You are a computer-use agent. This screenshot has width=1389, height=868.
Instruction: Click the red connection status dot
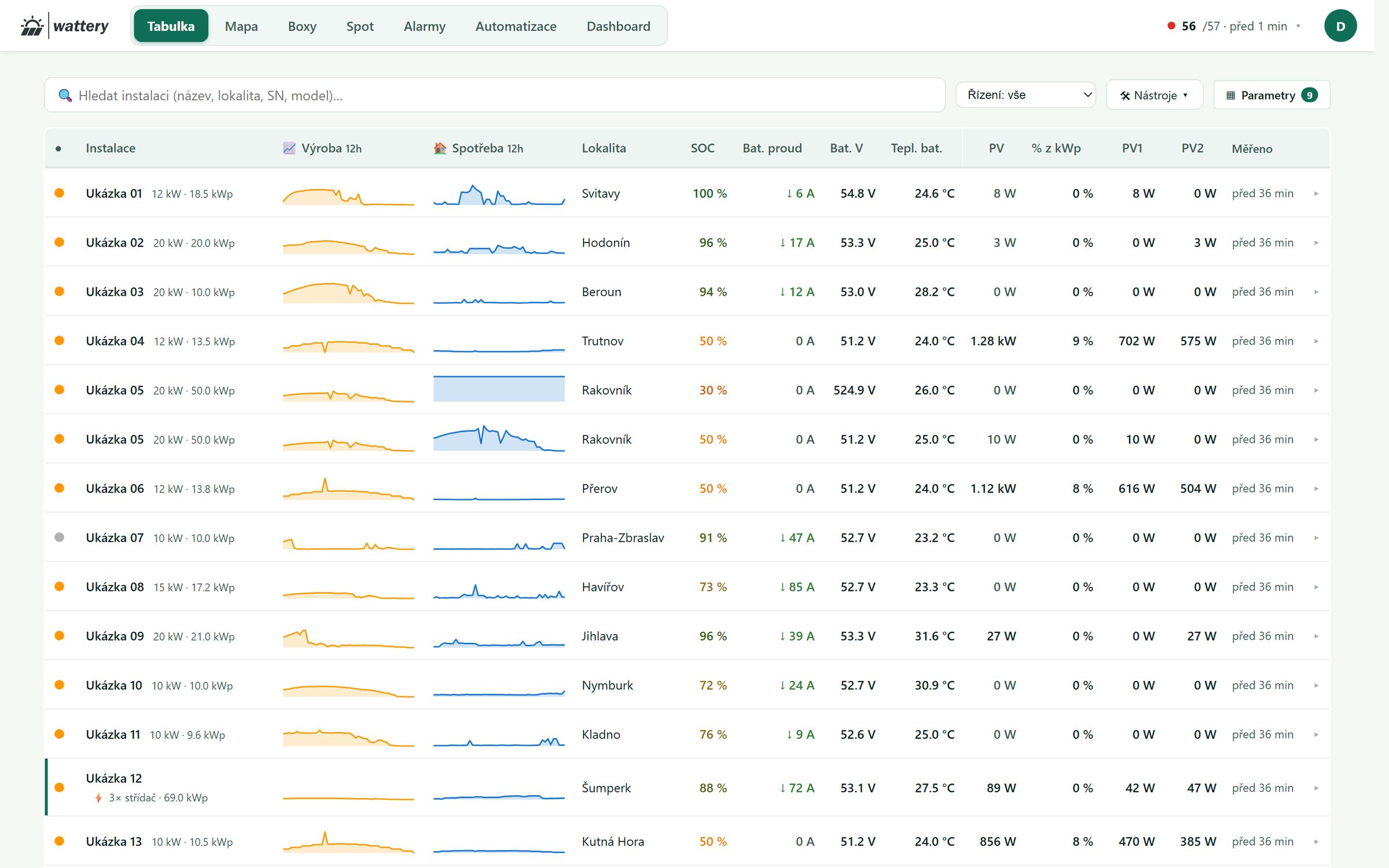(1171, 26)
